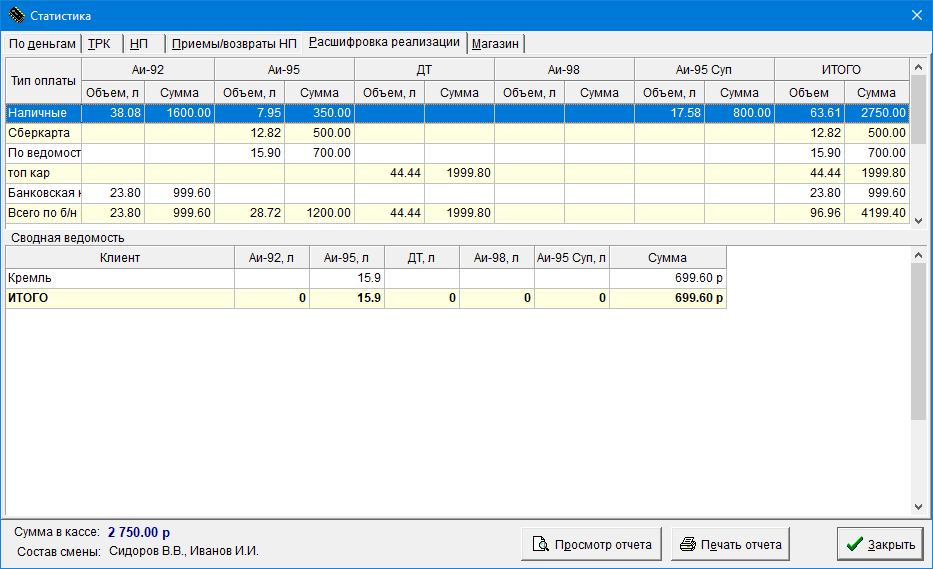
Task: Click the green checkmark icon on Закрыть
Action: [854, 545]
